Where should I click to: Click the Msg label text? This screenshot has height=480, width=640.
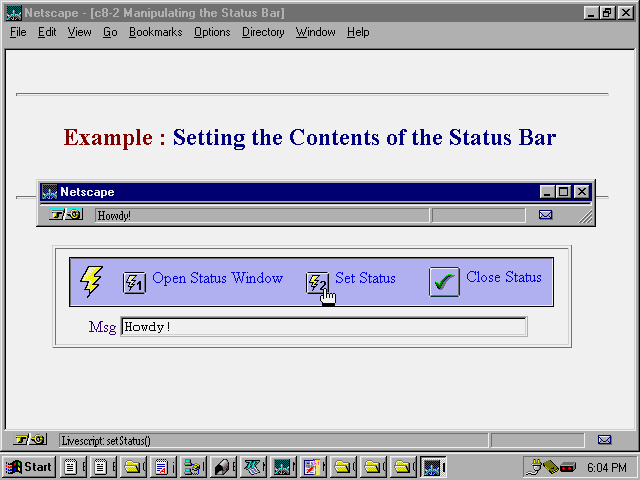(x=102, y=327)
